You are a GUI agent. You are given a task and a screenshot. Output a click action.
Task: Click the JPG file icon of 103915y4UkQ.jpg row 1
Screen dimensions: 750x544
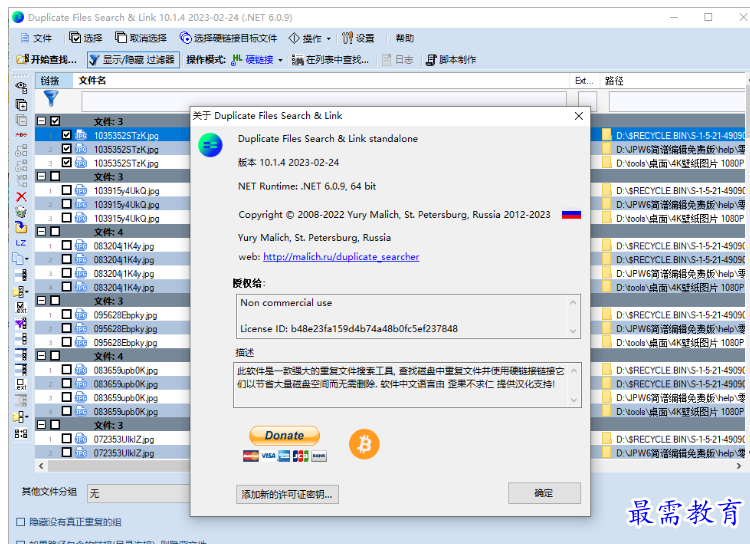click(81, 190)
